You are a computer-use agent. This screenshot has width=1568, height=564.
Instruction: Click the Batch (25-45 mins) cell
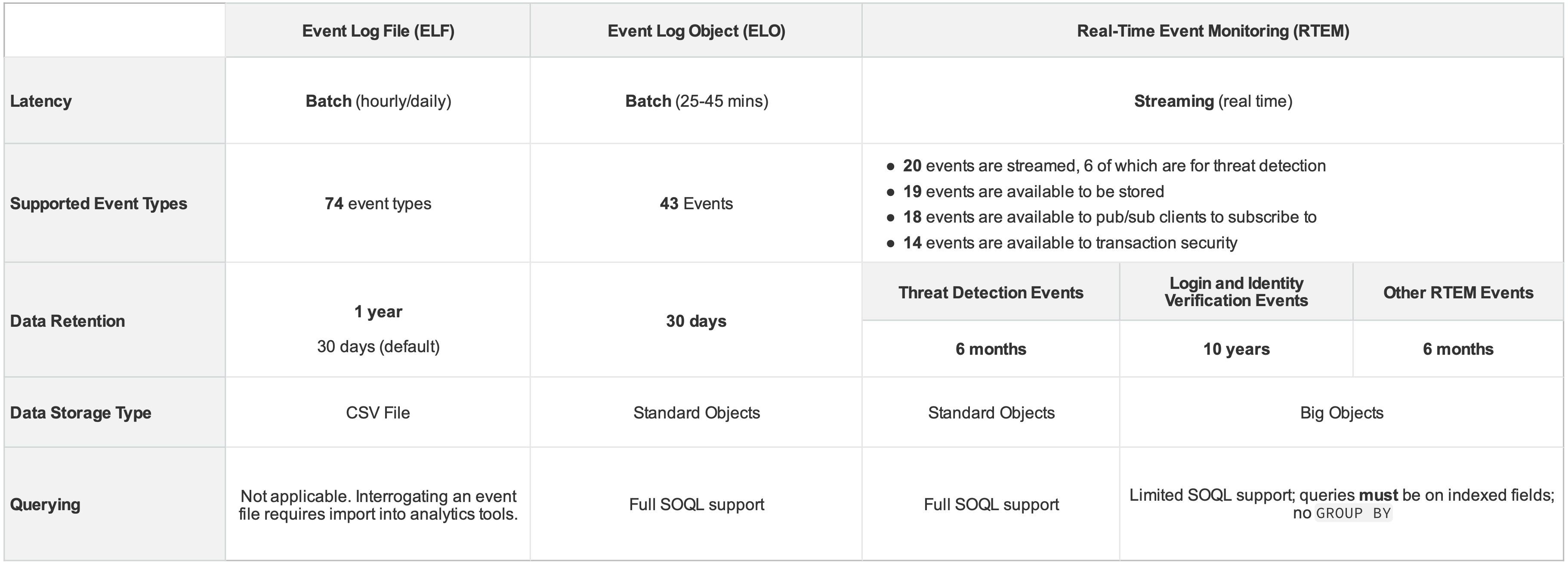pos(696,101)
